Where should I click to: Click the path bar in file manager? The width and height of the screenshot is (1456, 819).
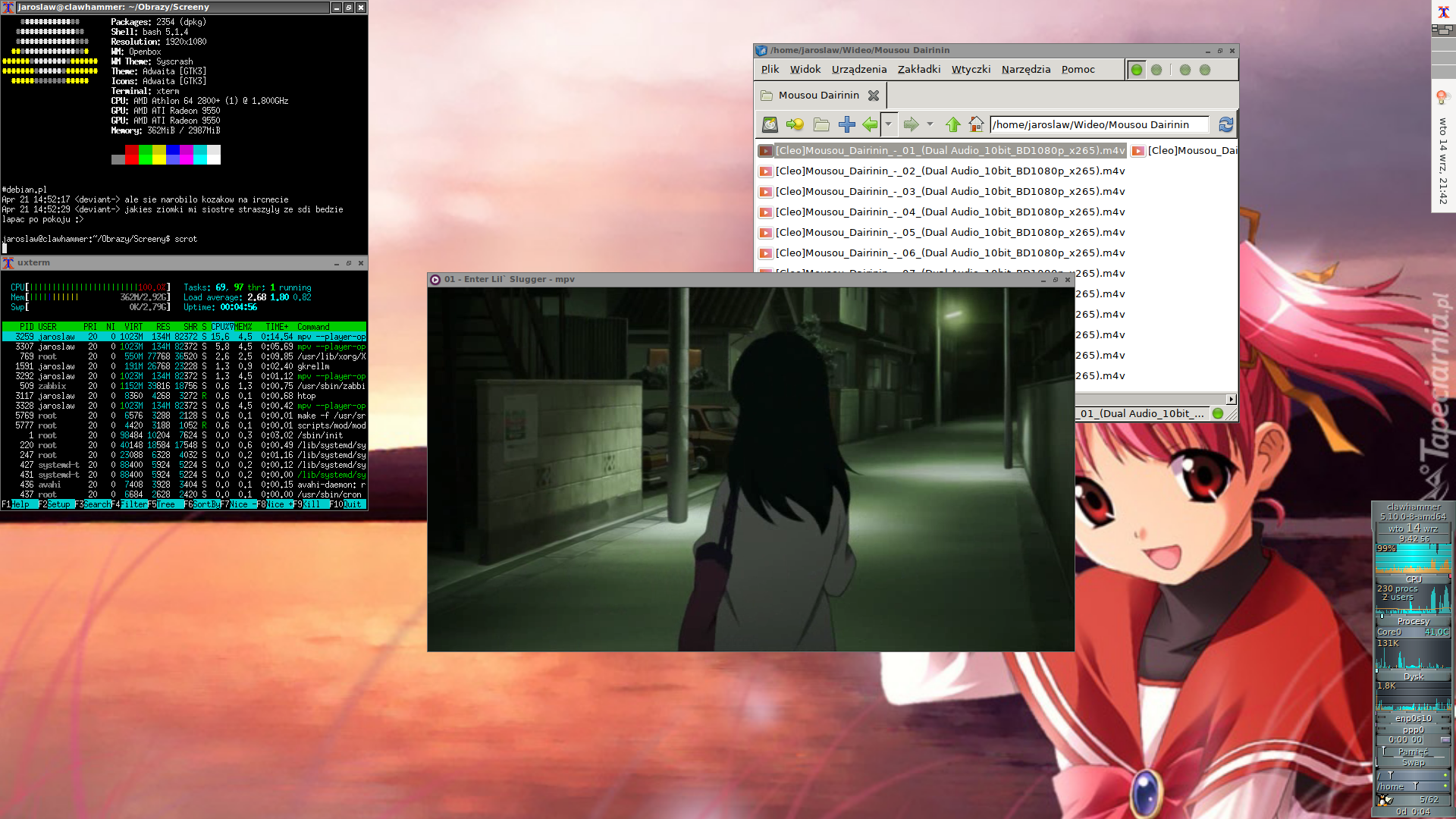(1100, 124)
